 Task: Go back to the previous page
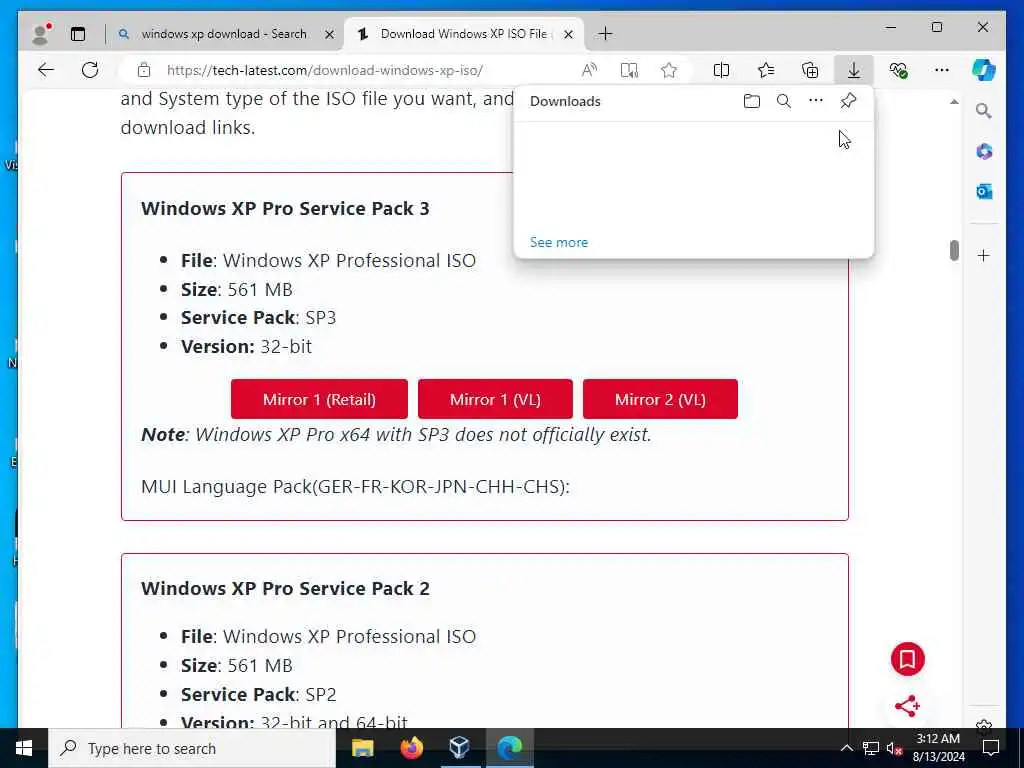coord(45,70)
